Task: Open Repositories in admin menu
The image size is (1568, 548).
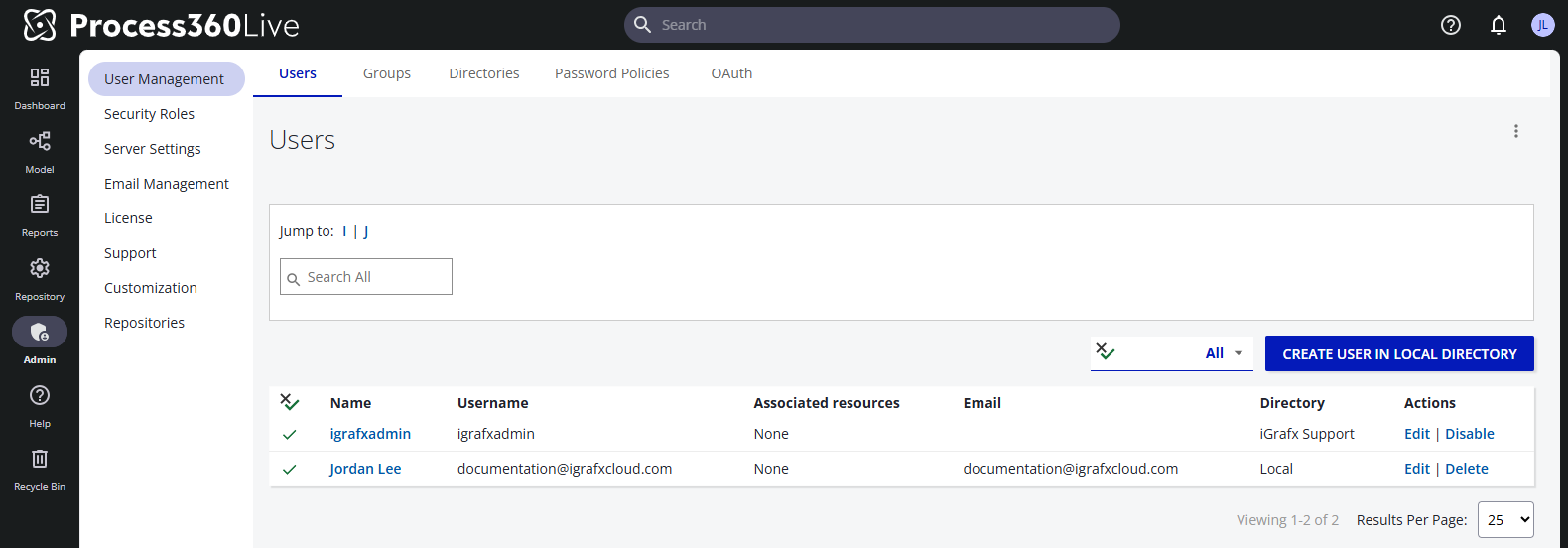Action: tap(144, 323)
